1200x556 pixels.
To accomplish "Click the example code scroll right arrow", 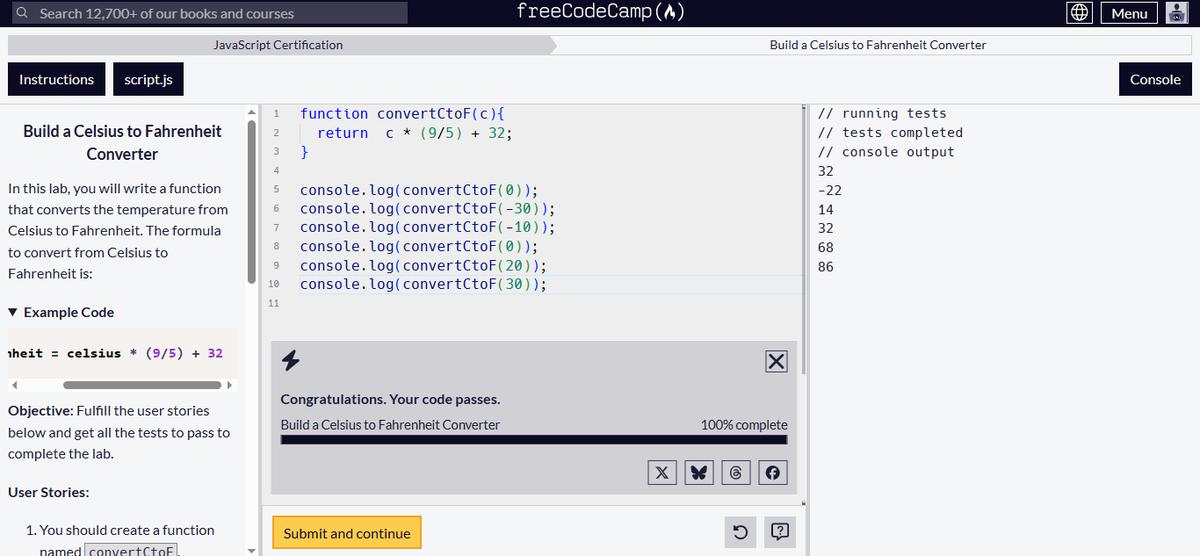I will point(230,385).
